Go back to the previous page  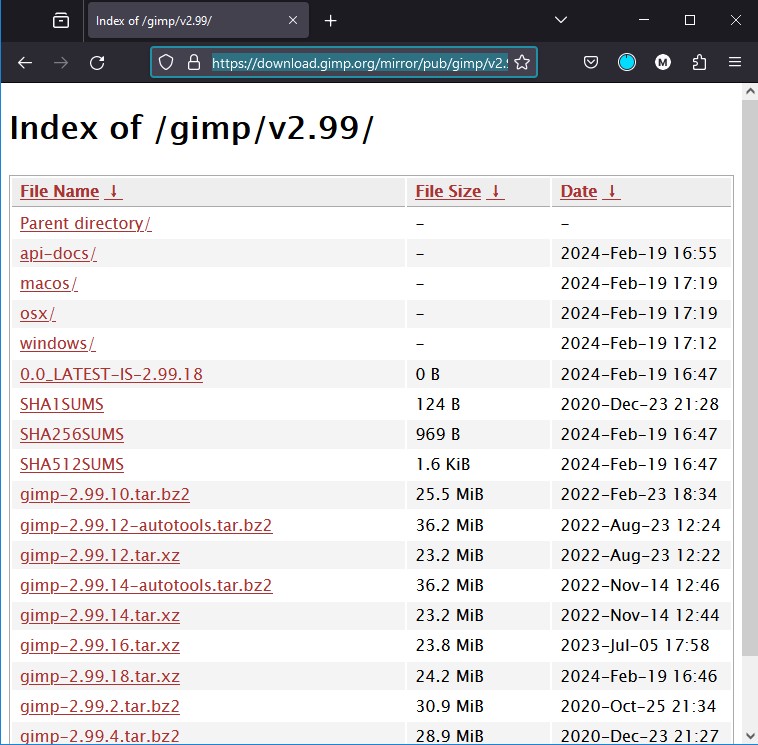click(x=25, y=63)
